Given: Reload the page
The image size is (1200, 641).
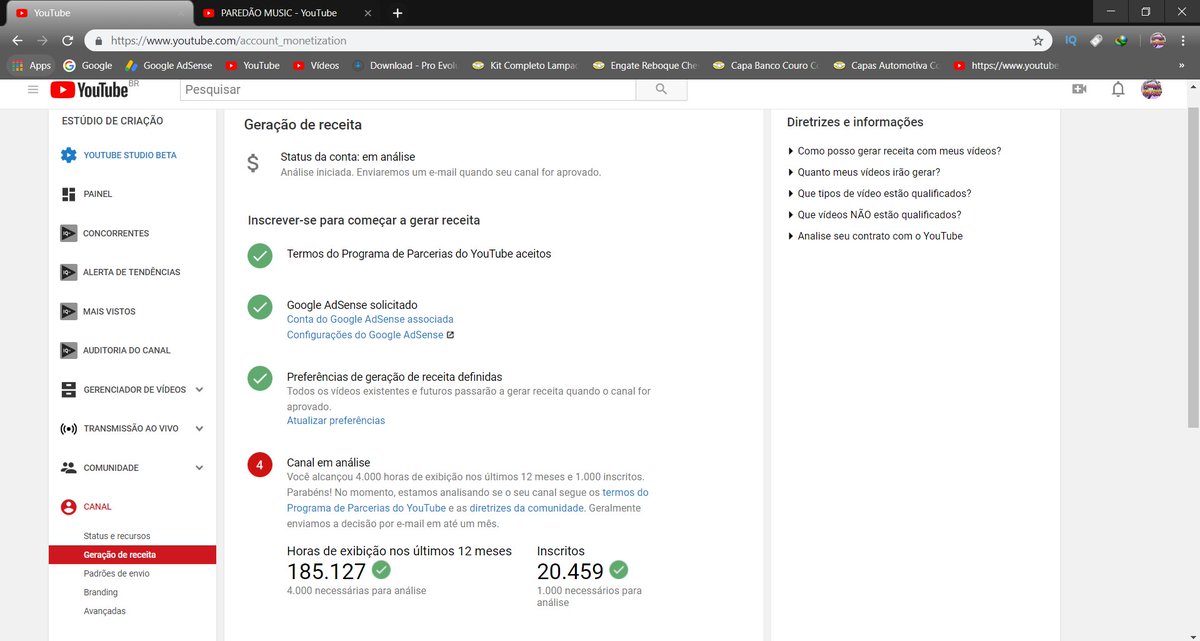Looking at the screenshot, I should [67, 41].
